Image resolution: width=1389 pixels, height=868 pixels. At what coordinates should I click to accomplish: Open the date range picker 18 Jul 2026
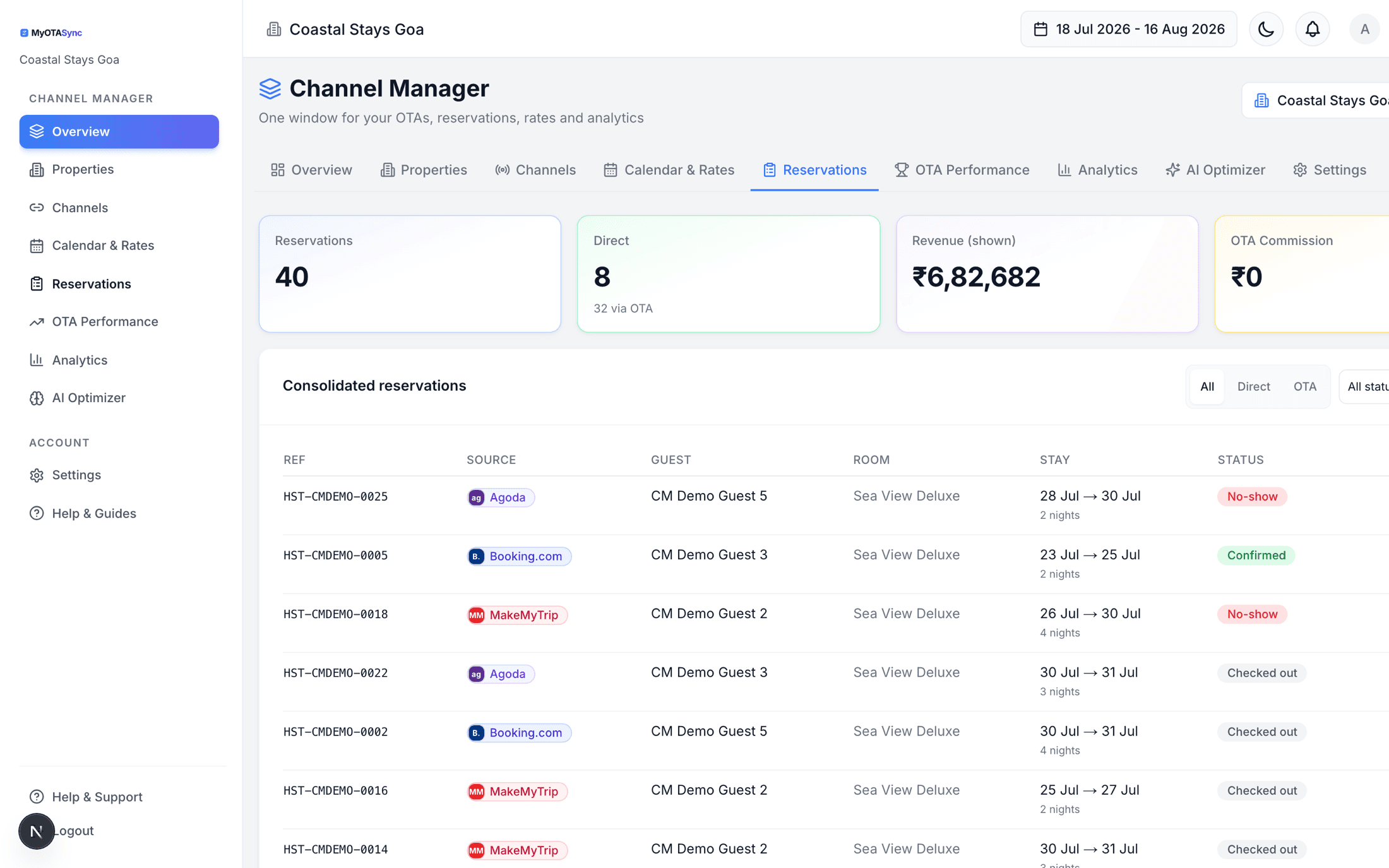tap(1128, 29)
